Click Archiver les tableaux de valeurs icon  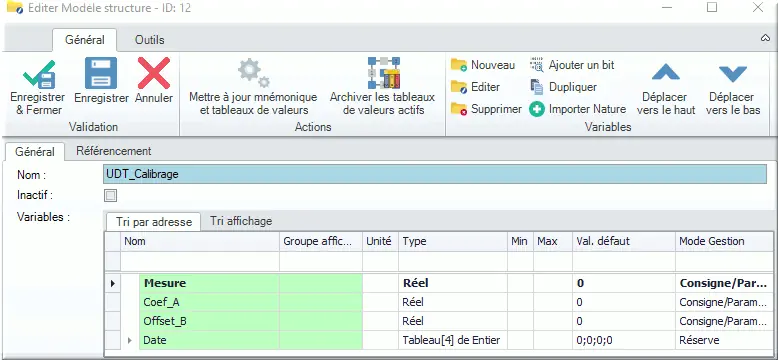[x=383, y=73]
